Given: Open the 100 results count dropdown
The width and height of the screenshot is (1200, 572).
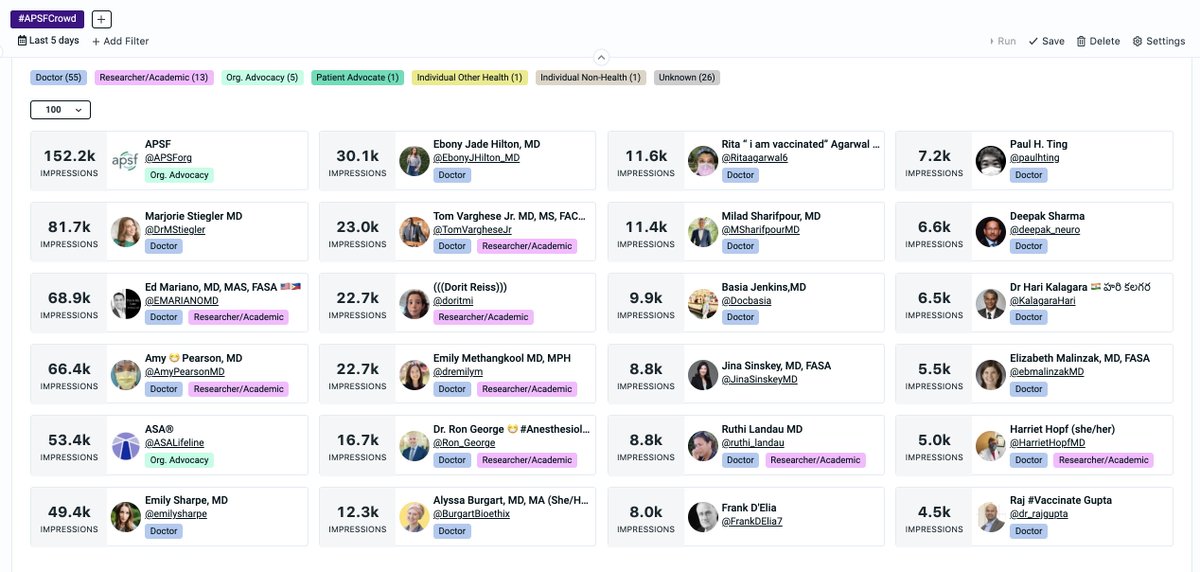Looking at the screenshot, I should coord(61,110).
